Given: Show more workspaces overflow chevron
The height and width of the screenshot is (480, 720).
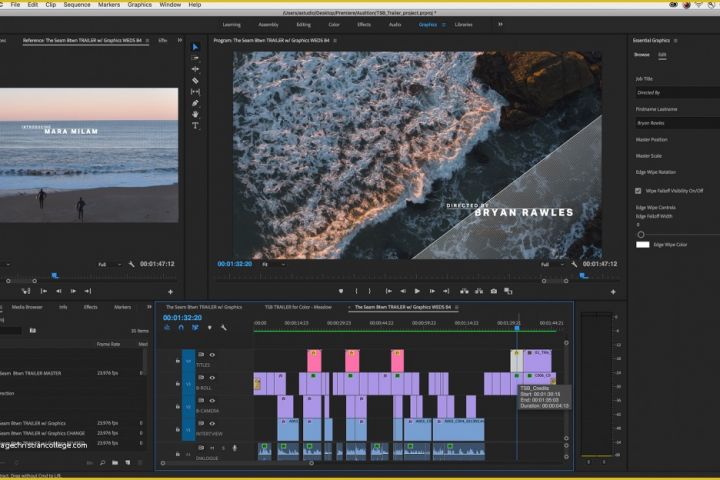Looking at the screenshot, I should (500, 24).
